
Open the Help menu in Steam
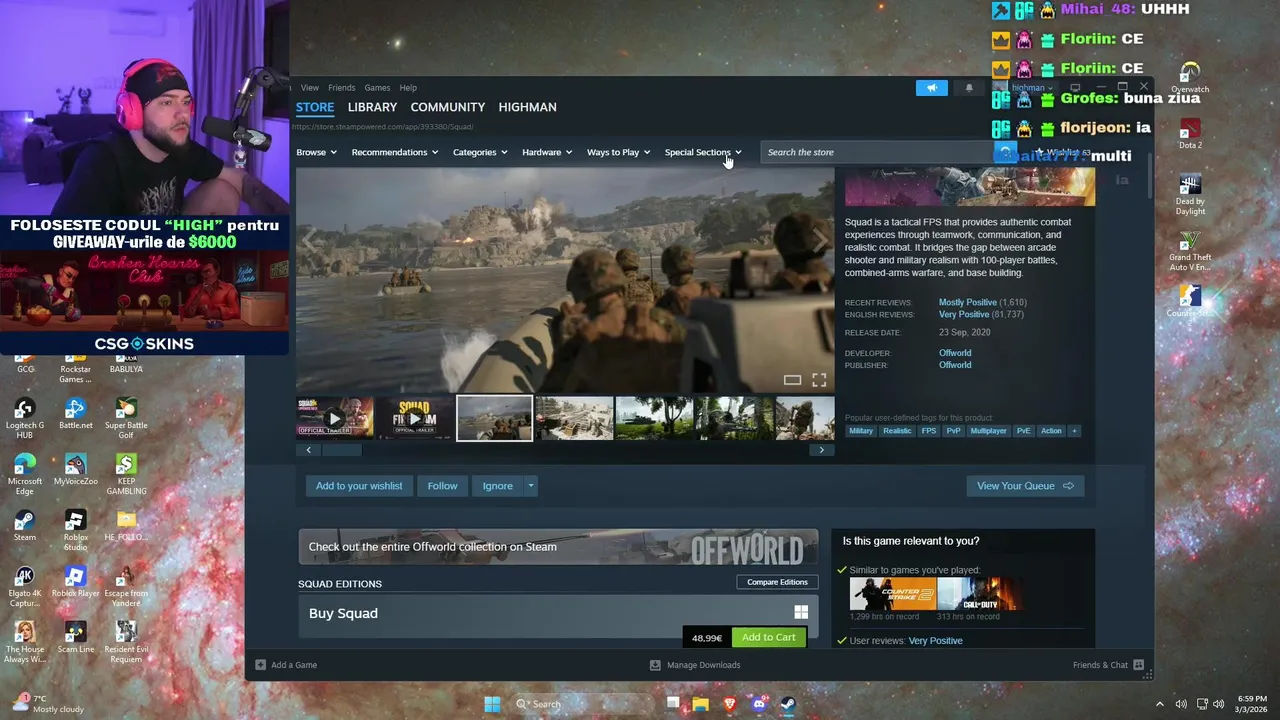[x=408, y=88]
